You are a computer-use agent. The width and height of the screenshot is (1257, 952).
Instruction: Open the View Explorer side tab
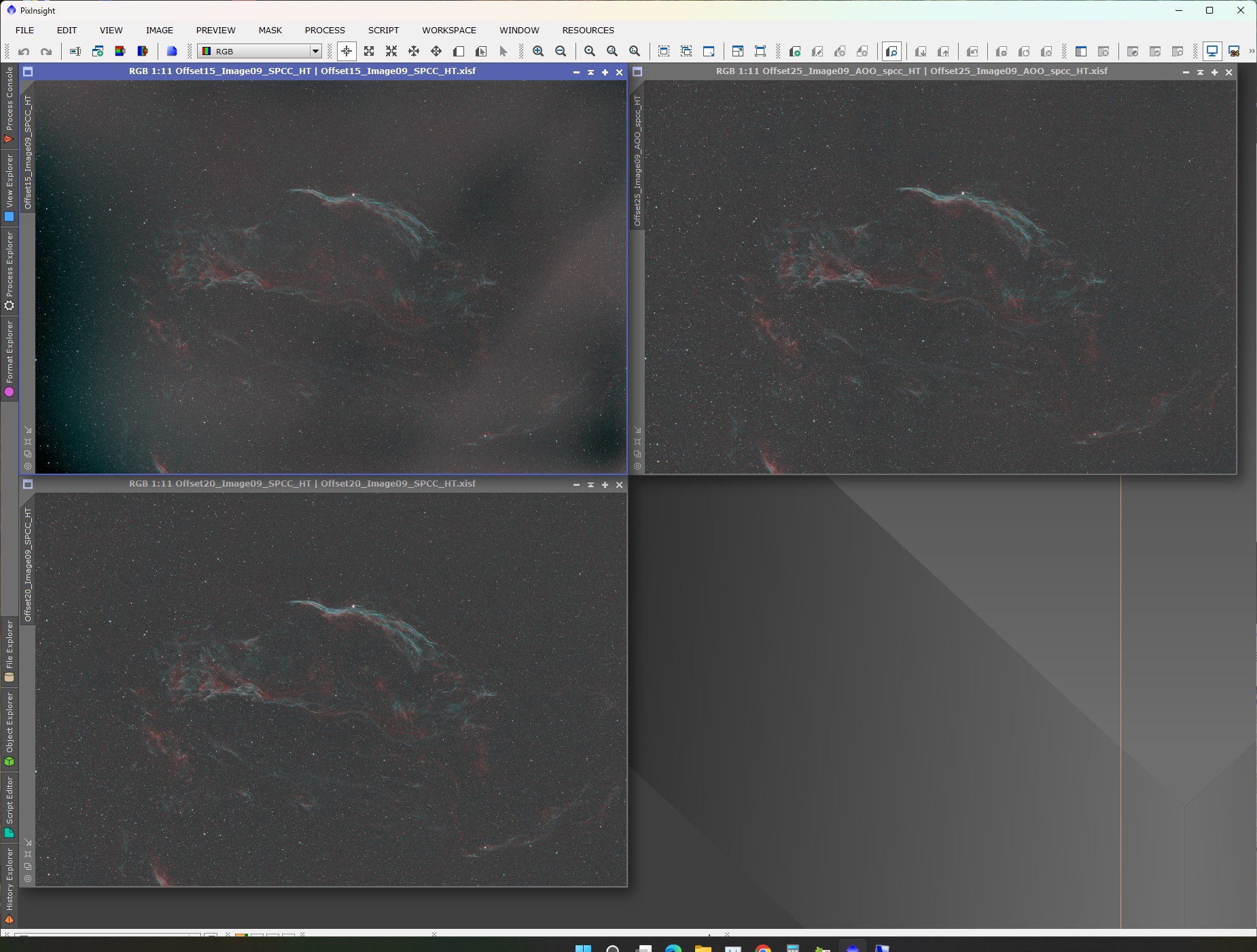click(x=10, y=187)
